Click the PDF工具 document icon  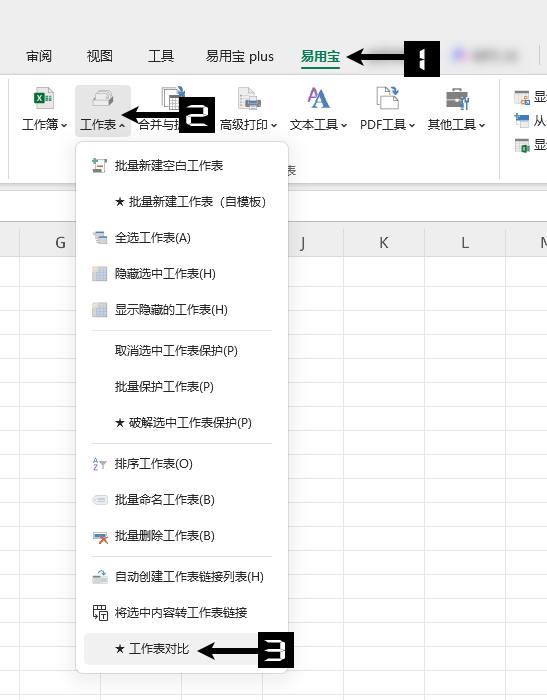[x=388, y=98]
